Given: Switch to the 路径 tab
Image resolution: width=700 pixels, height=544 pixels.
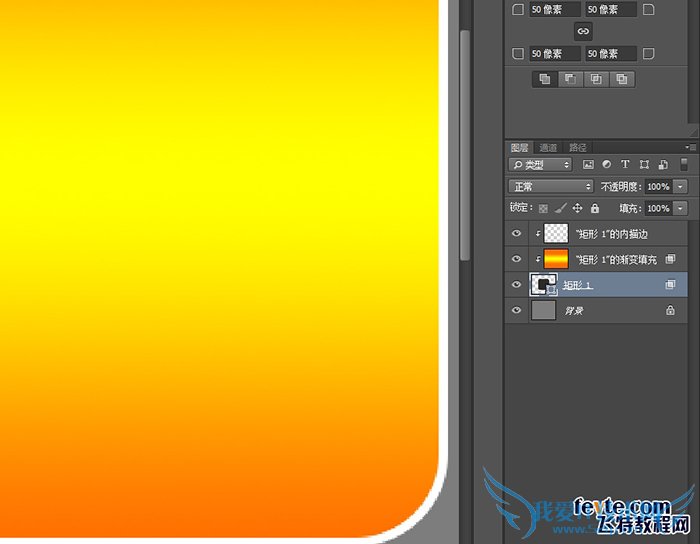Looking at the screenshot, I should pos(577,148).
